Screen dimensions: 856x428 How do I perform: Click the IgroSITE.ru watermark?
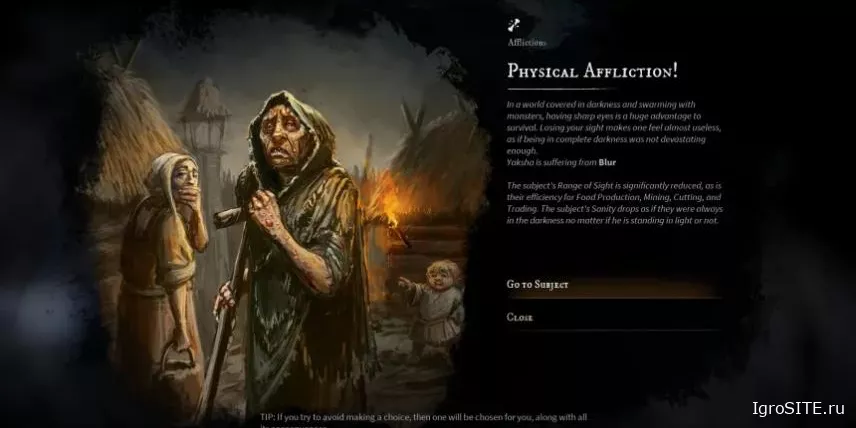click(798, 407)
